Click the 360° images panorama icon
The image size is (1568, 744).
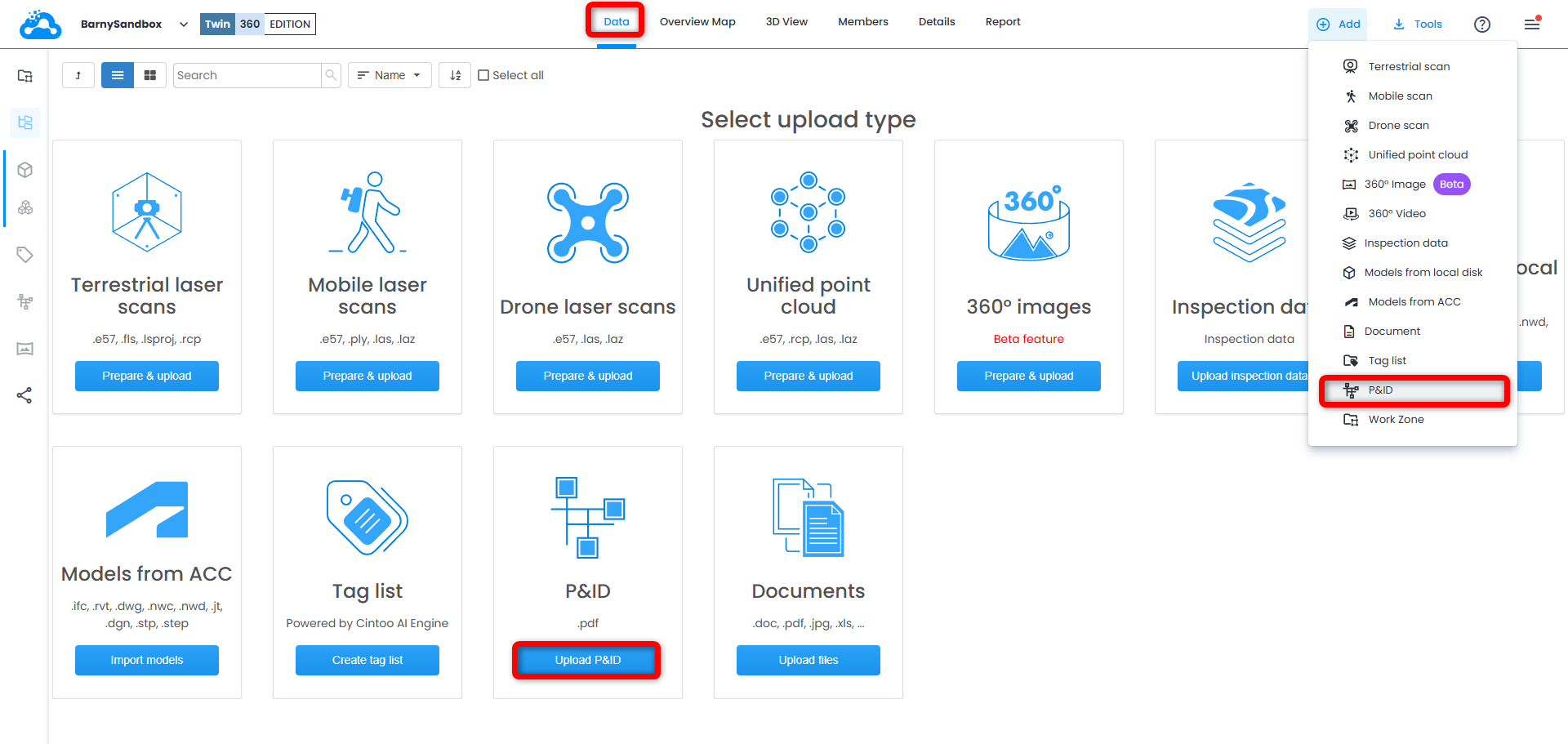(1029, 222)
